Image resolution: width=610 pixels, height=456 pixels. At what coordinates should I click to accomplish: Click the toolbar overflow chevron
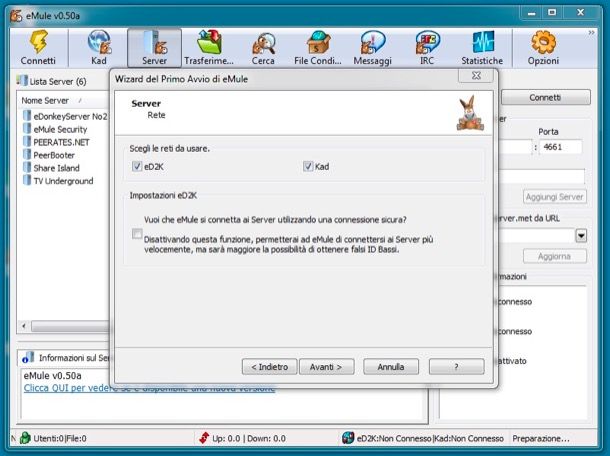pos(591,33)
